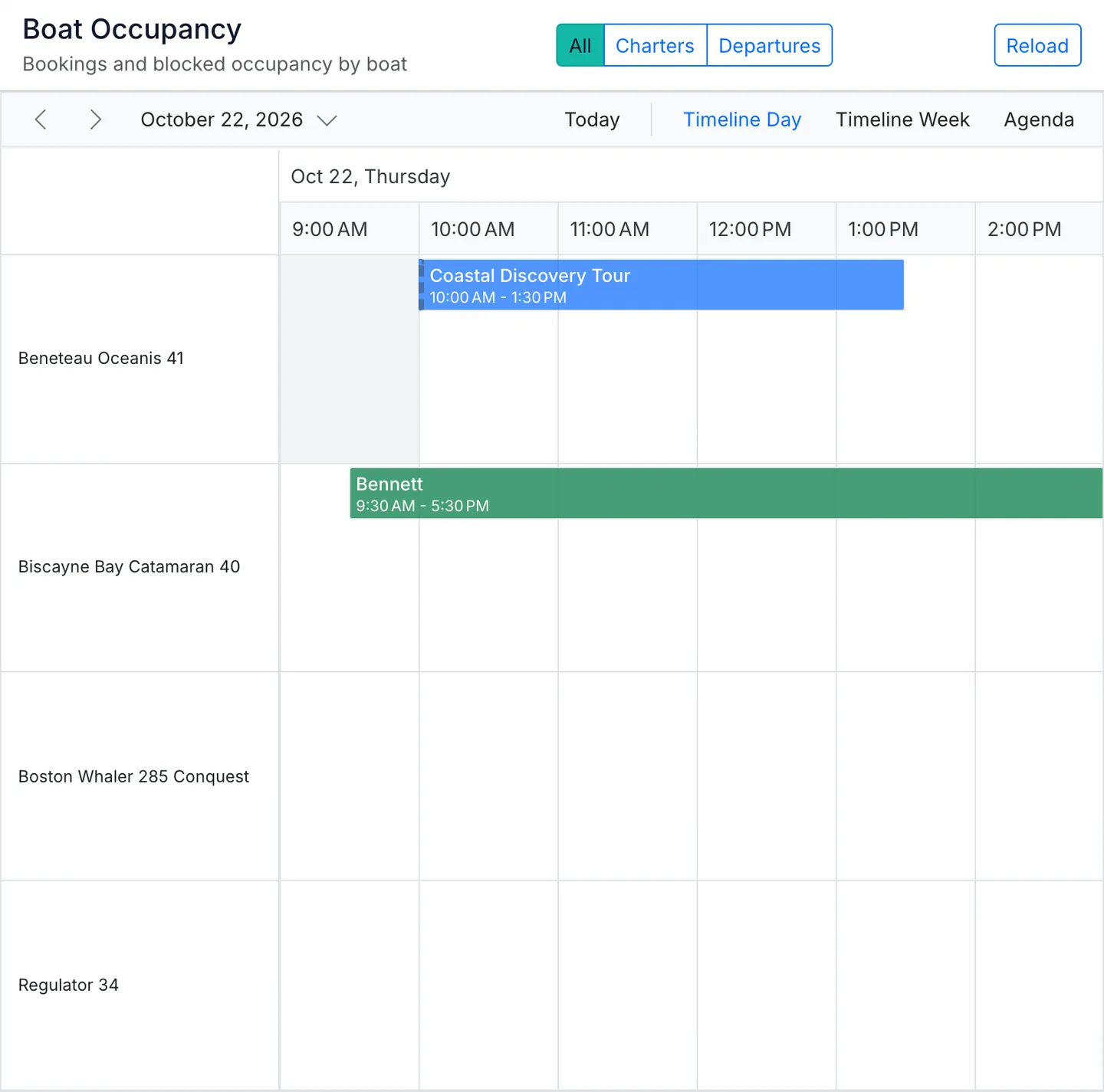Select the Boston Whaler 285 Conquest label
Screen dimensions: 1104x1092
click(x=133, y=776)
